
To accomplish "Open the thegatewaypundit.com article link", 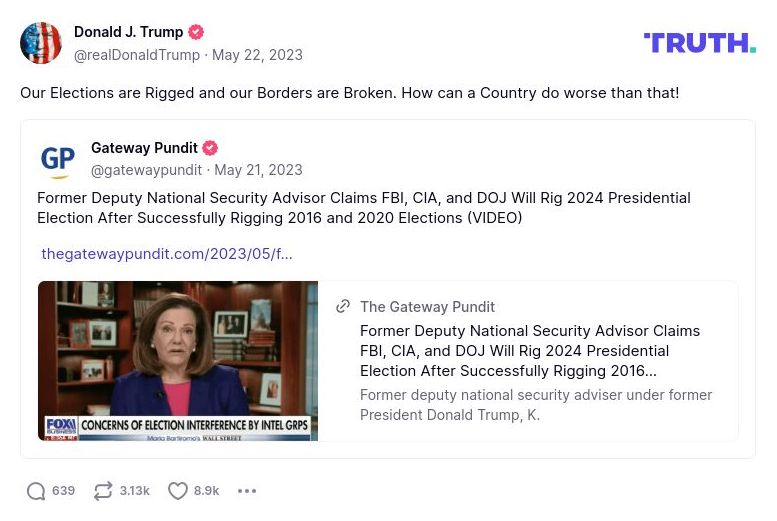I will [x=167, y=254].
